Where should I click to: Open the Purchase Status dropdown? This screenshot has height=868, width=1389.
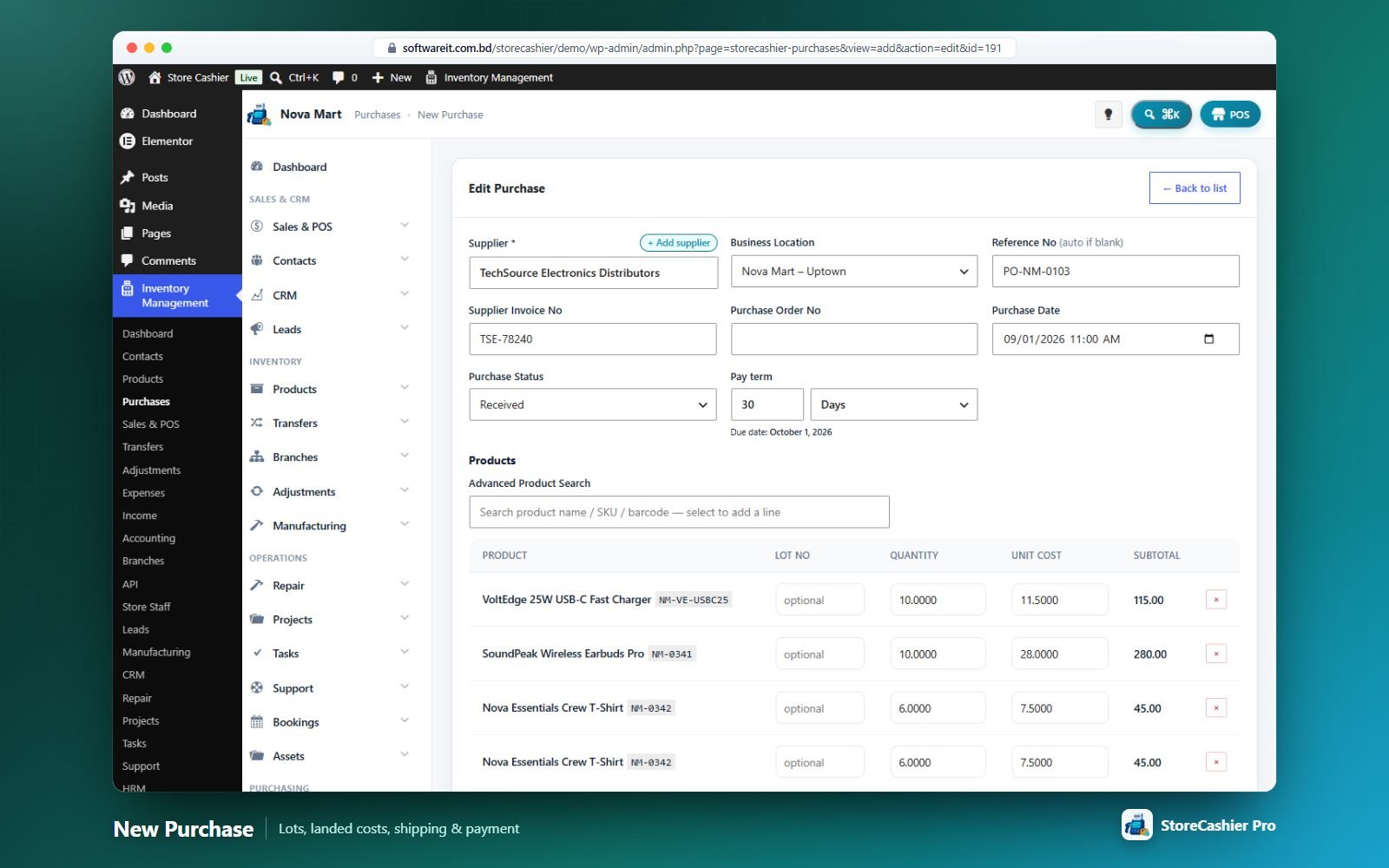point(593,404)
